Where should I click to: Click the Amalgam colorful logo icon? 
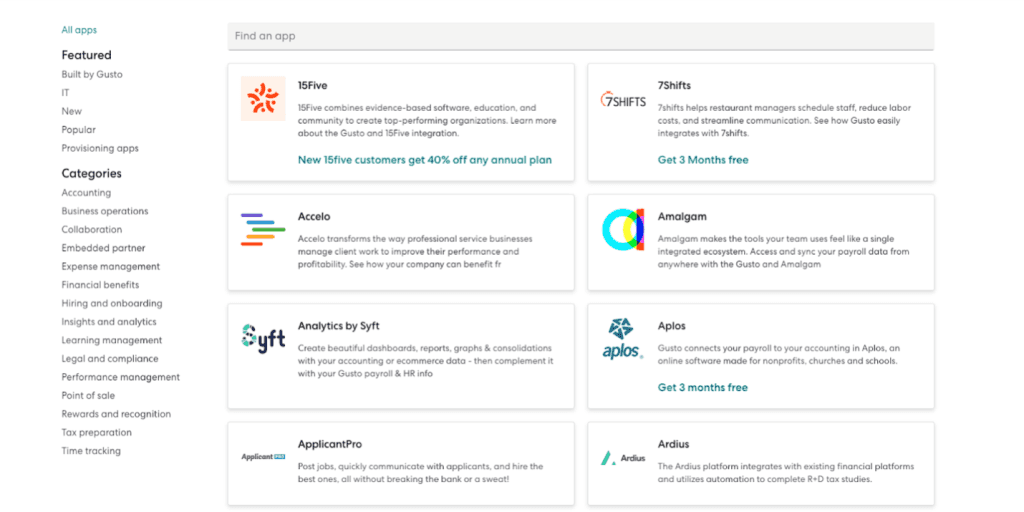(x=623, y=229)
